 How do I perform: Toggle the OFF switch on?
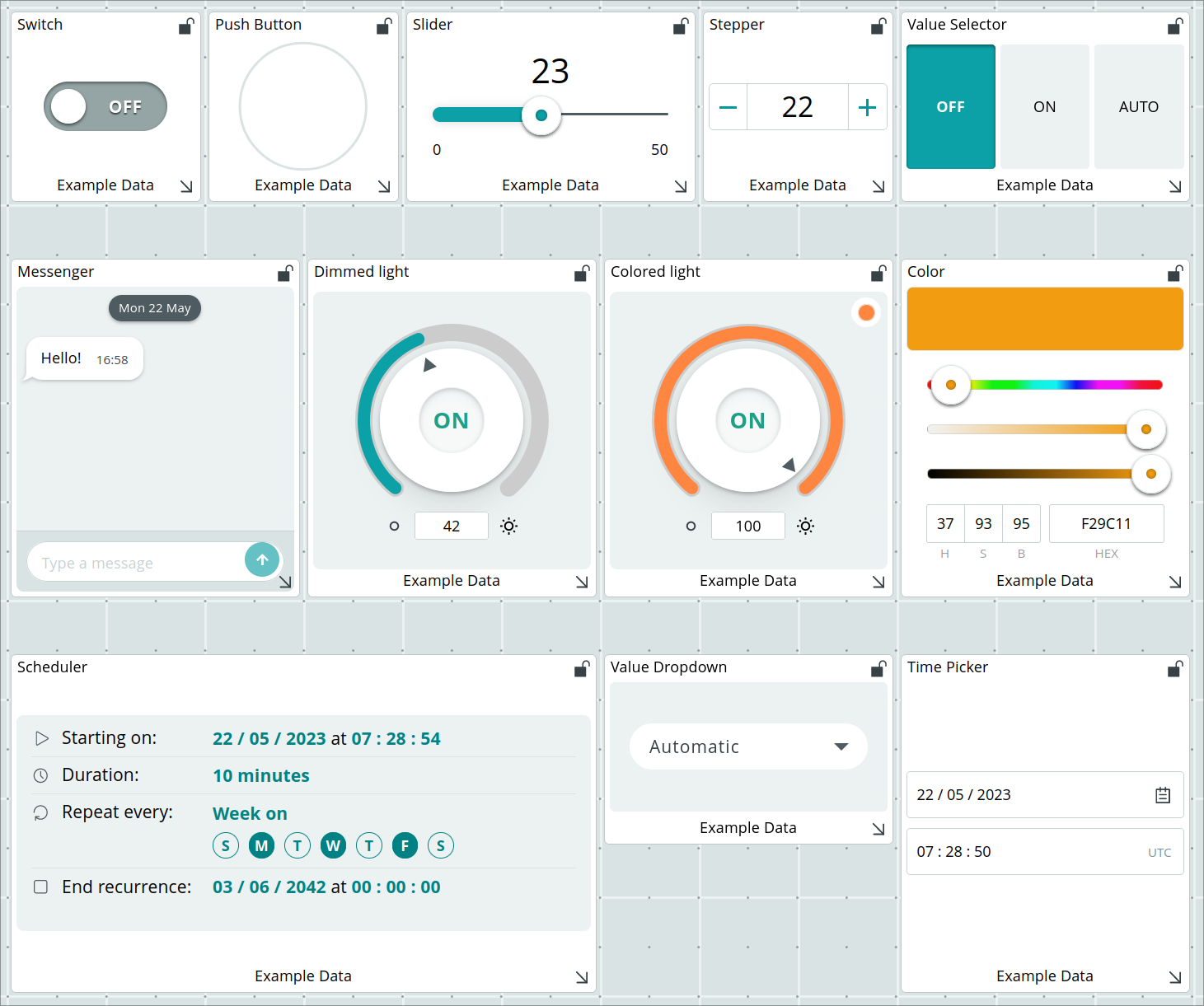[105, 106]
